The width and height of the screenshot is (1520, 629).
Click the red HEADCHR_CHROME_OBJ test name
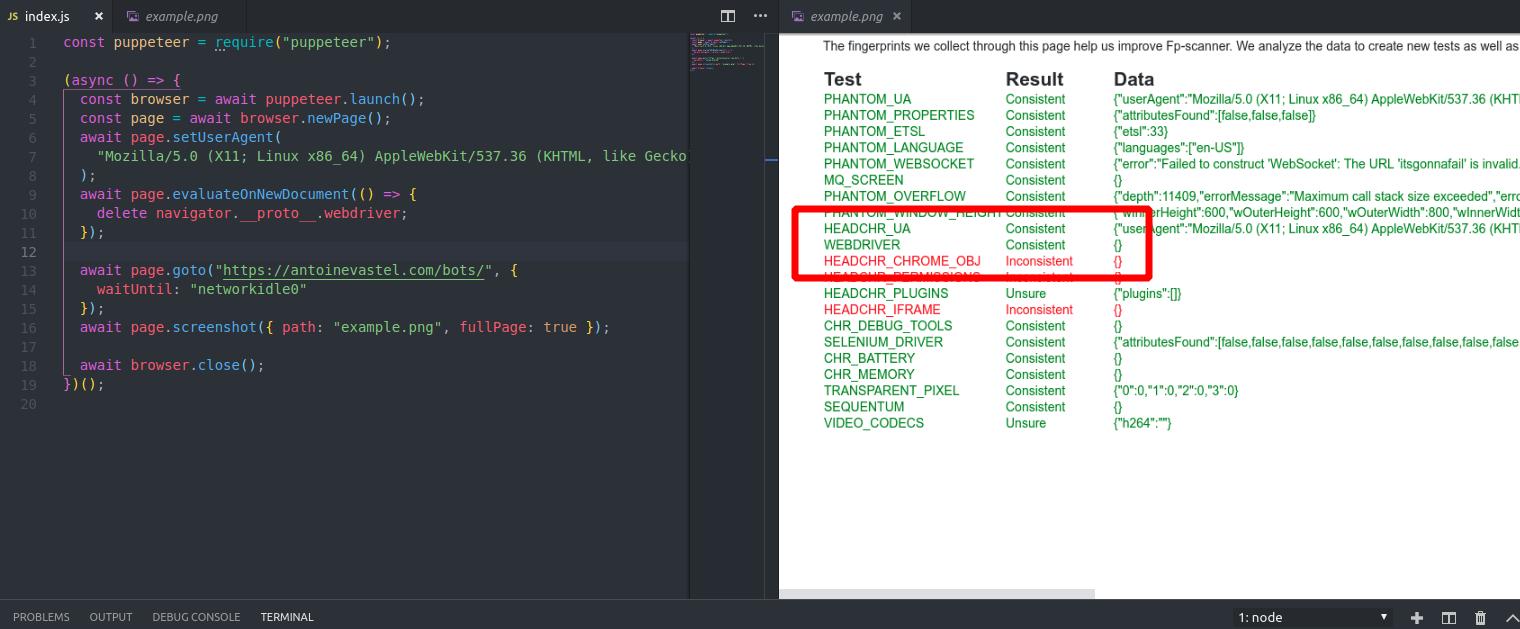click(x=902, y=261)
